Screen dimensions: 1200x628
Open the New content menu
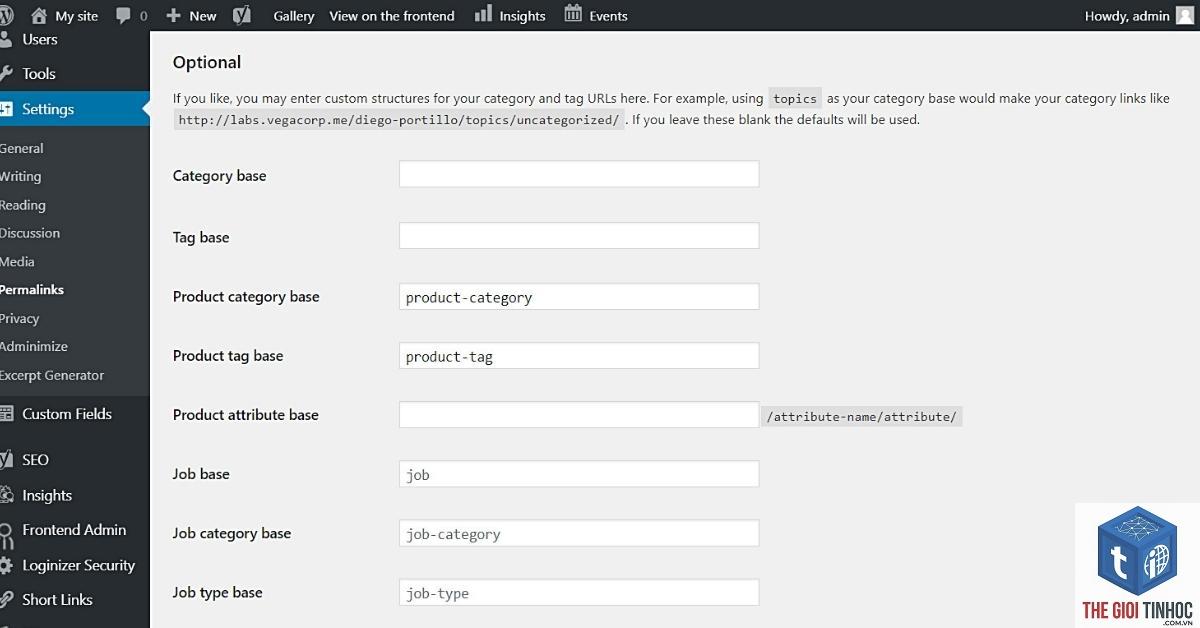click(x=203, y=16)
